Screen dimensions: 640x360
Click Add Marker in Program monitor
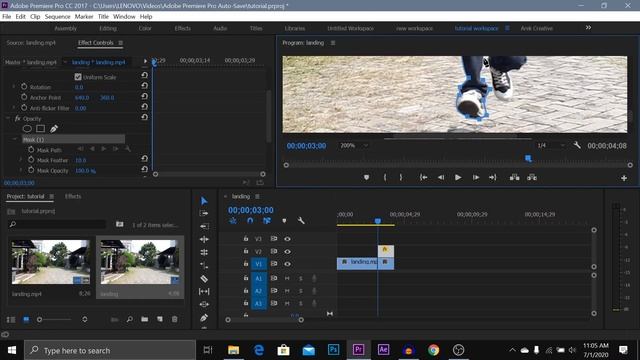pos(366,177)
